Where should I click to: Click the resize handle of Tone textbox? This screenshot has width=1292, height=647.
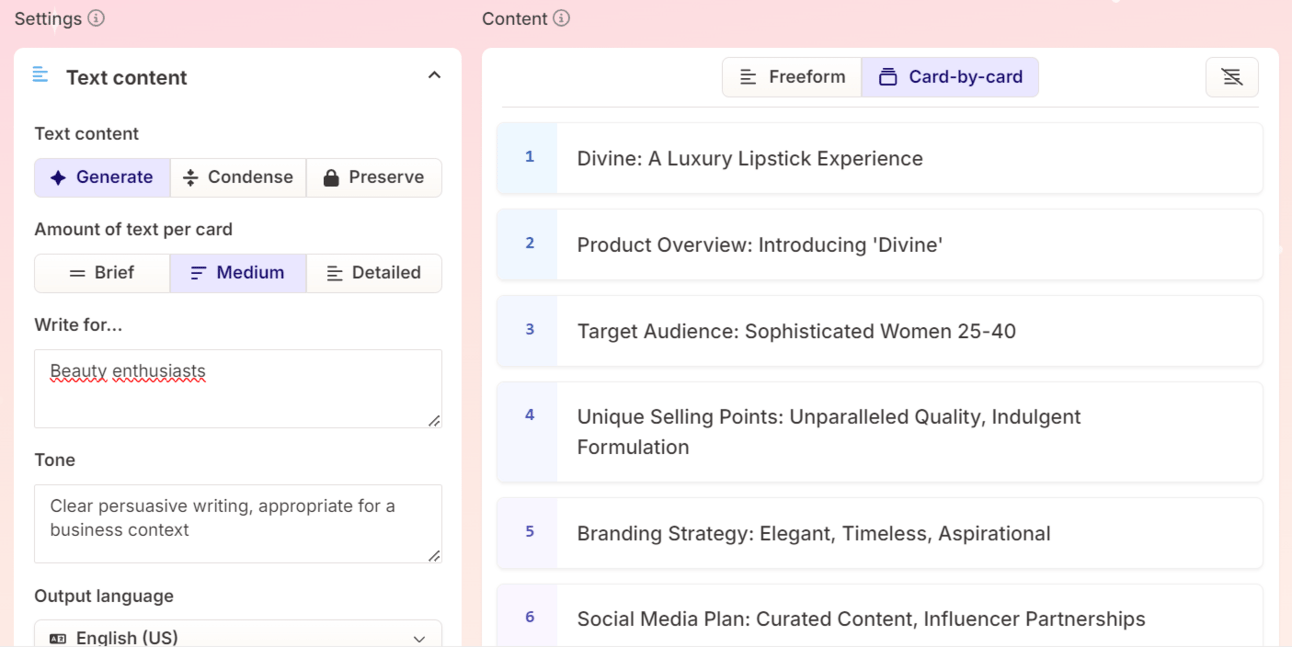(x=434, y=556)
